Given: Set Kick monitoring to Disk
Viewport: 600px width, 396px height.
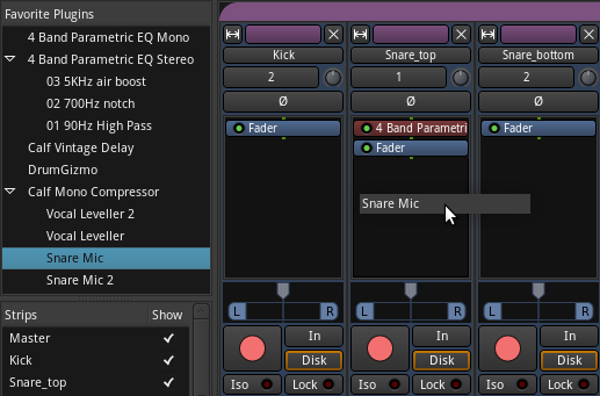Looking at the screenshot, I should 314,360.
